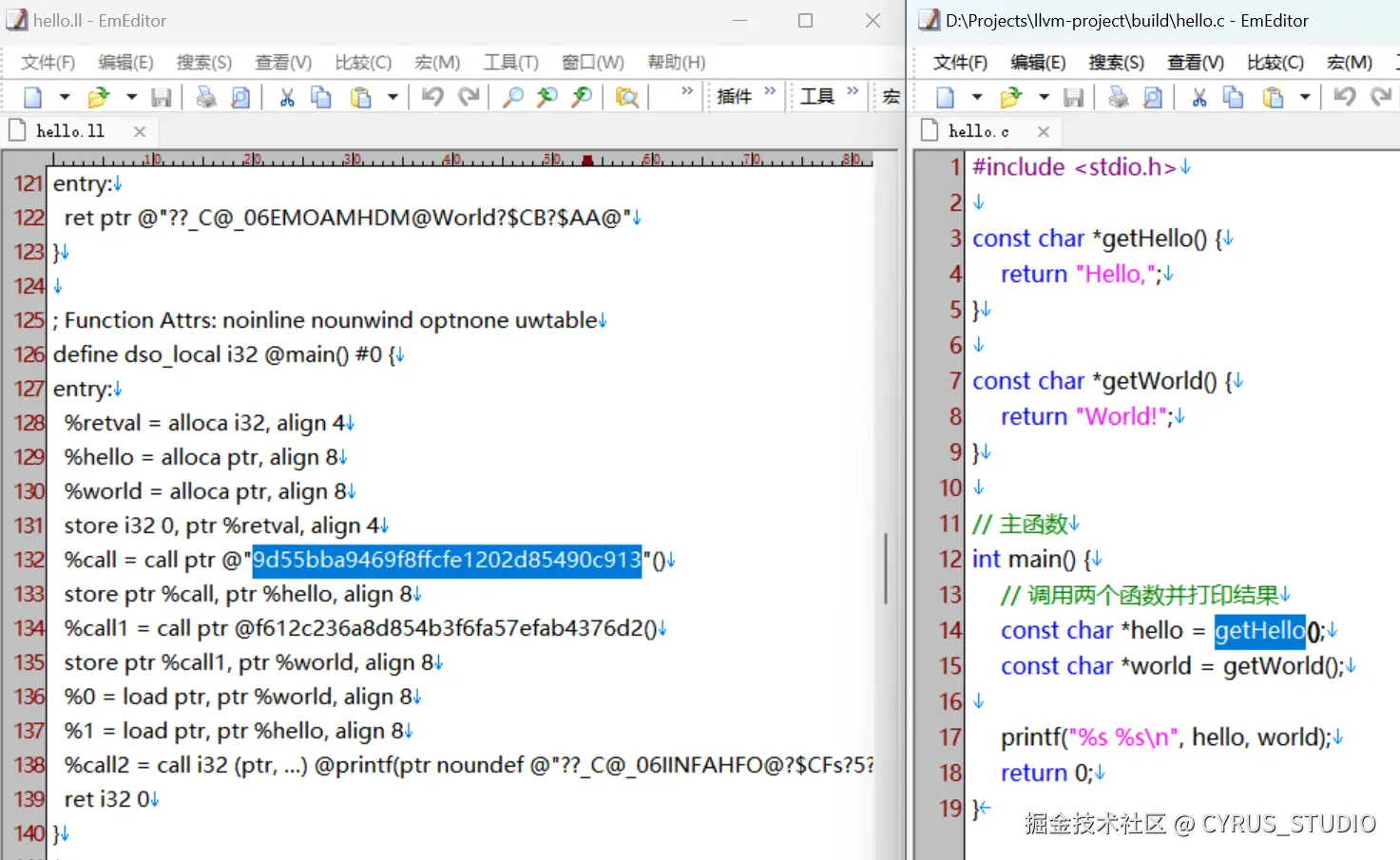Open 搜索(S) menu in hello.c window

(1117, 63)
